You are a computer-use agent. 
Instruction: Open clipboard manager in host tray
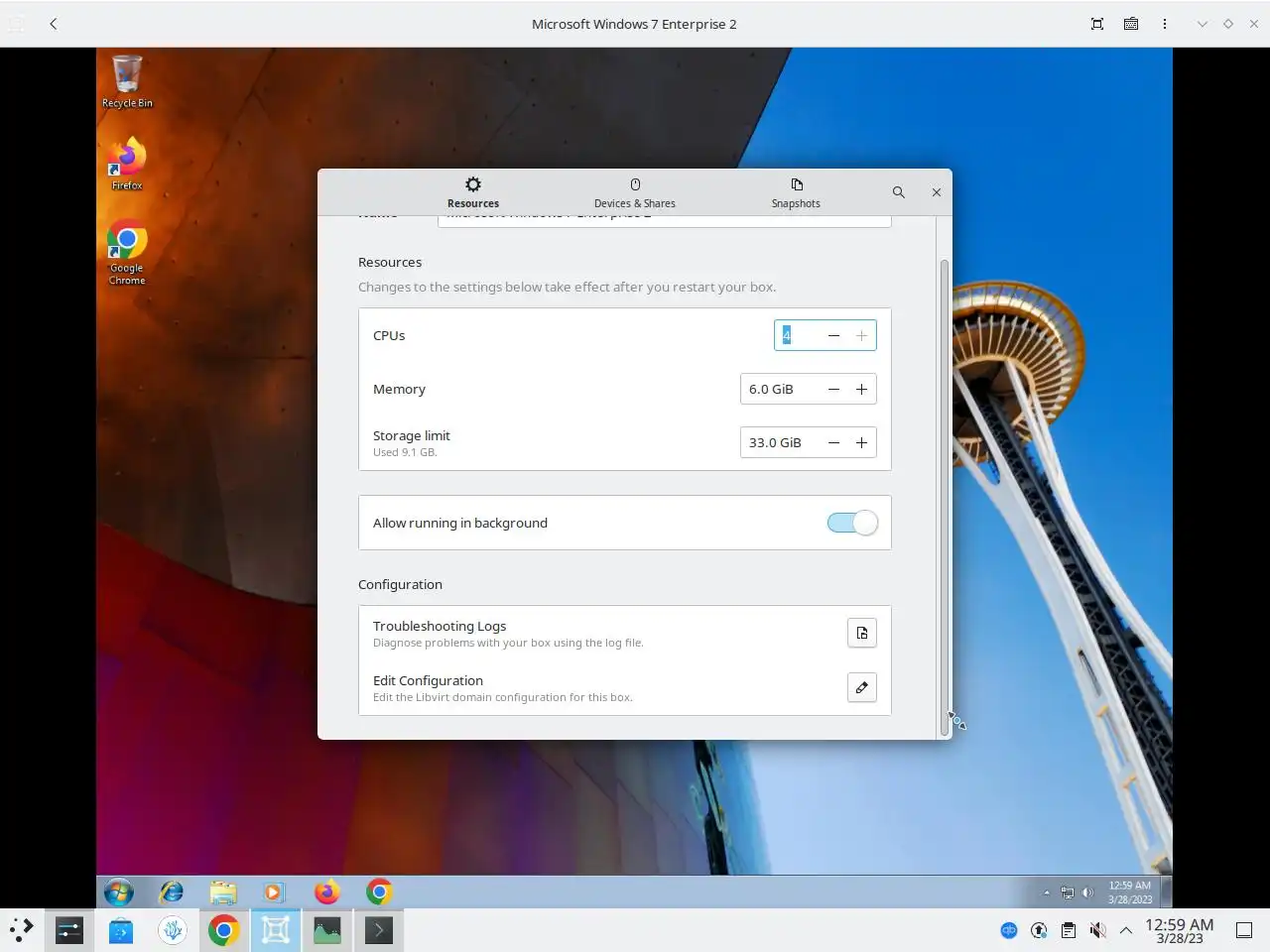click(1069, 930)
